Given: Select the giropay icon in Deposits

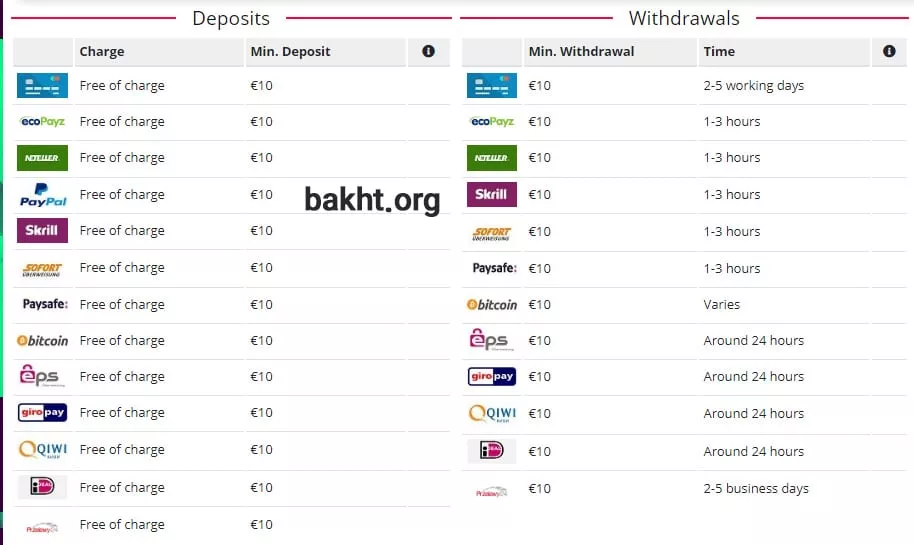Looking at the screenshot, I should (x=42, y=413).
